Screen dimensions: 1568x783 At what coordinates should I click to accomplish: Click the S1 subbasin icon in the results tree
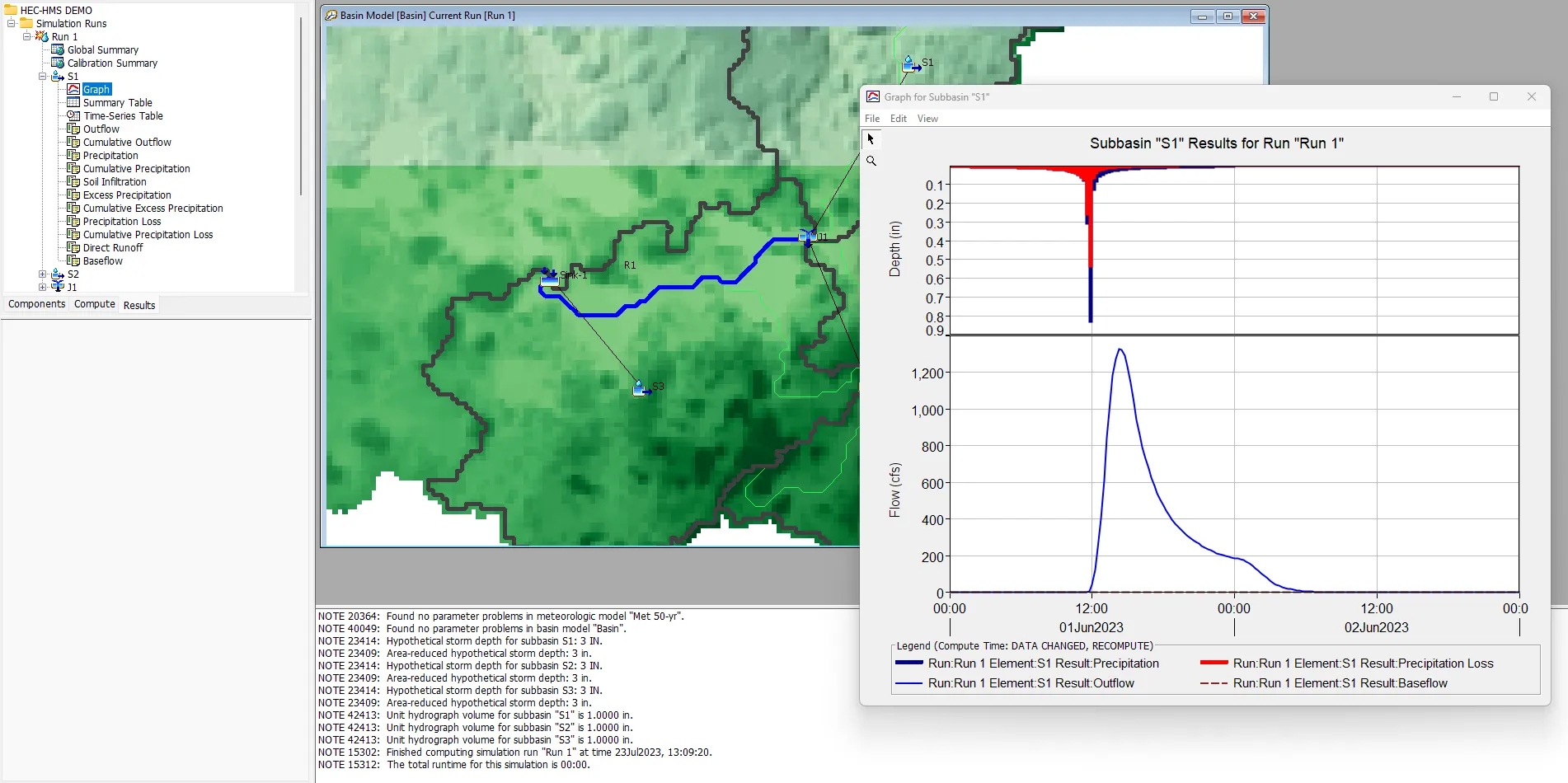[x=58, y=76]
